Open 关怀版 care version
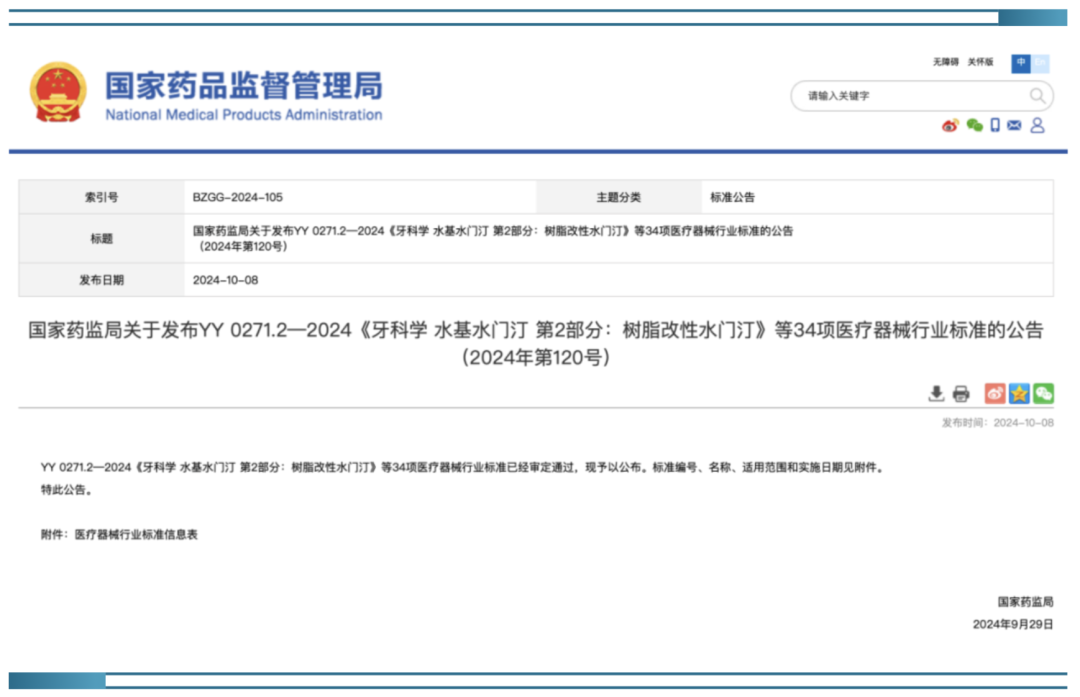 pyautogui.click(x=980, y=62)
